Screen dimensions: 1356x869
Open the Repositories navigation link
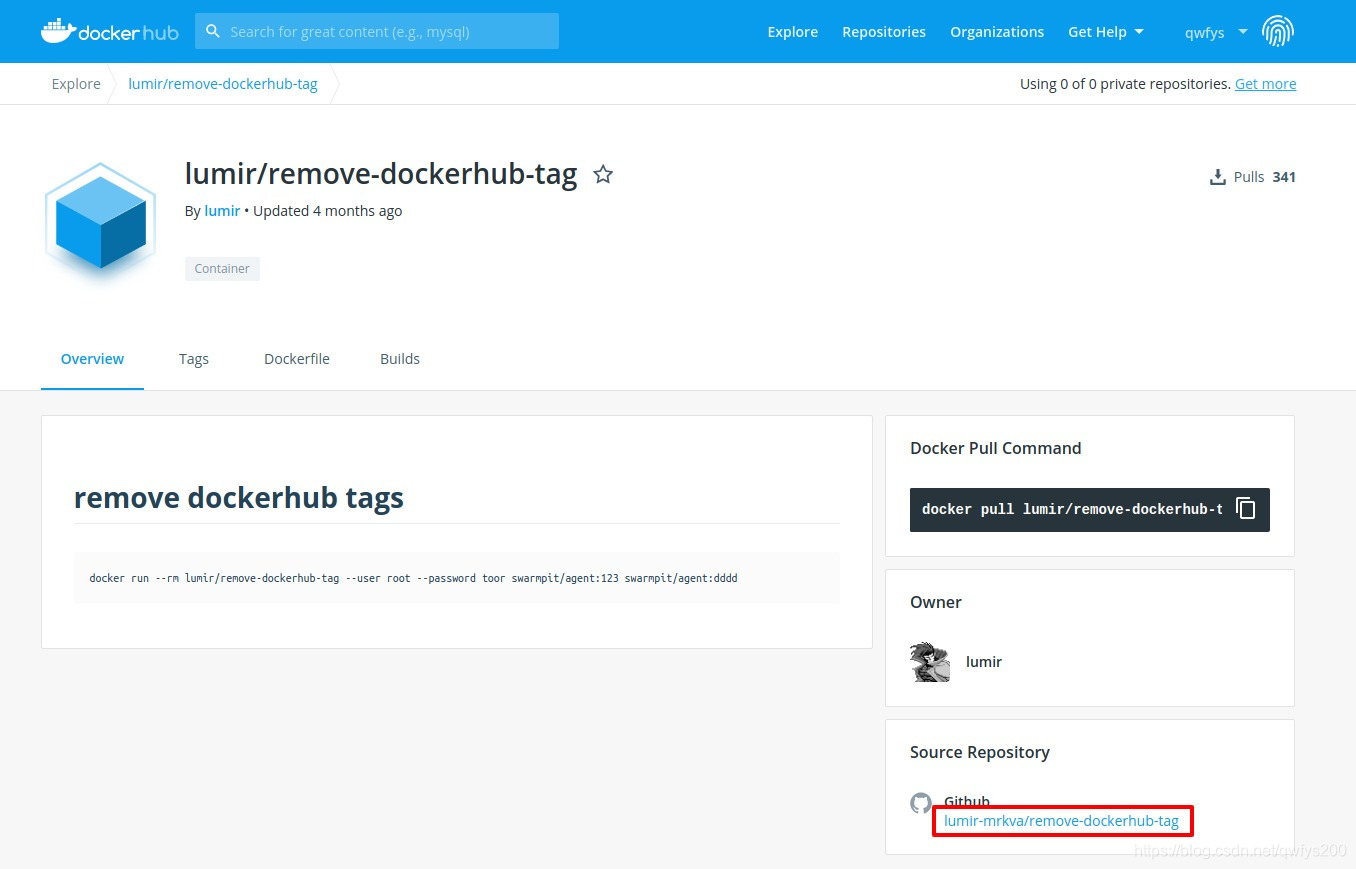coord(884,32)
